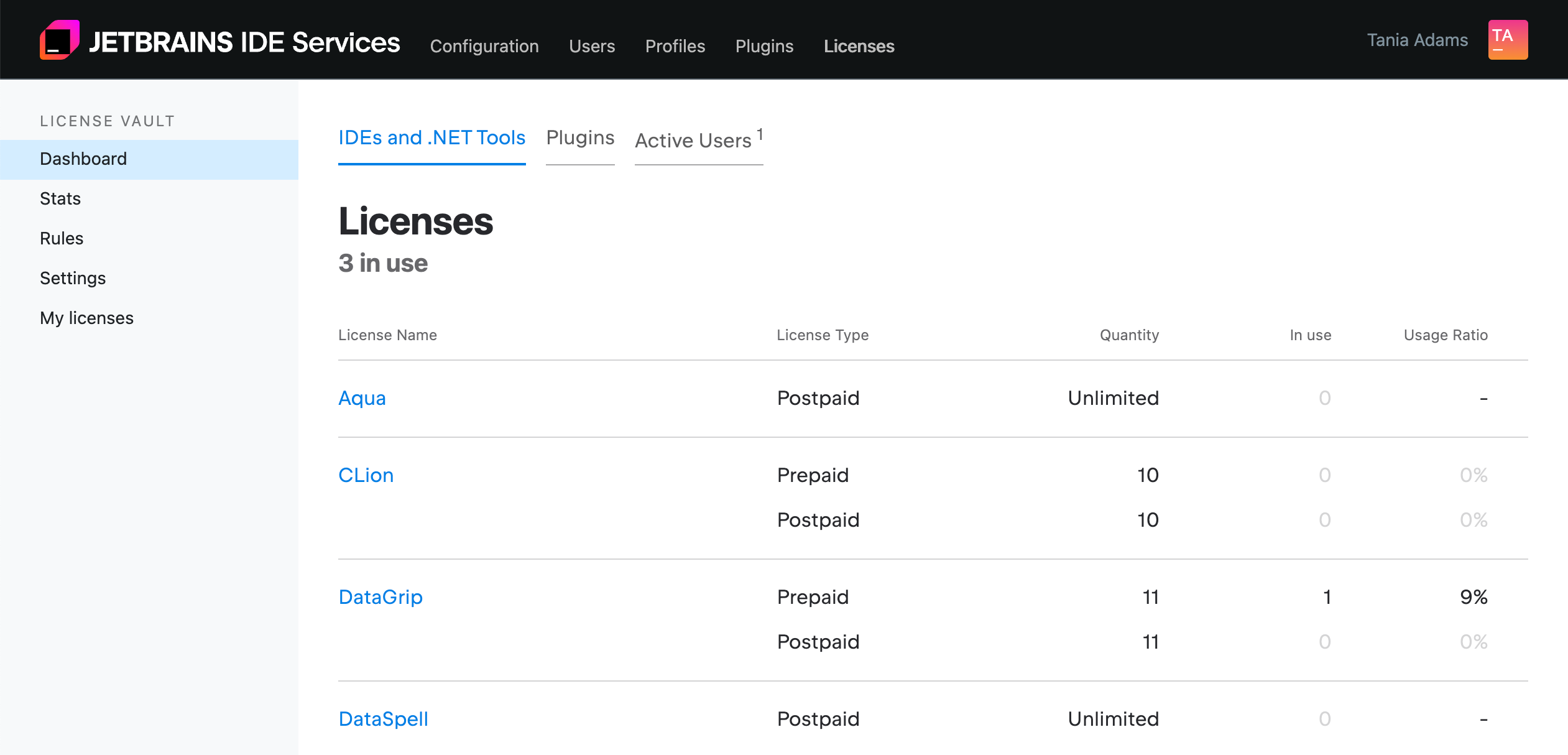Open the DataGrip license details

point(380,597)
